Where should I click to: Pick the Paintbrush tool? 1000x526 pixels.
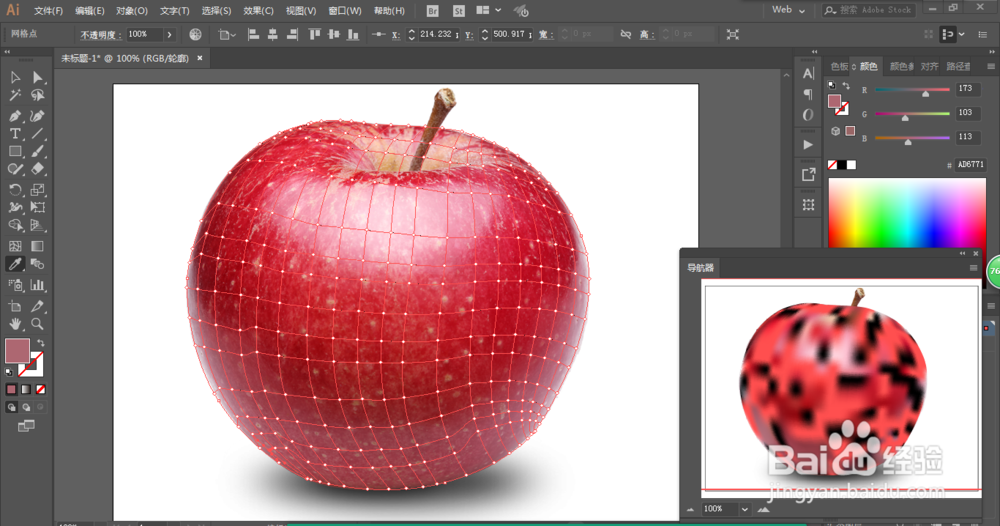coord(38,152)
